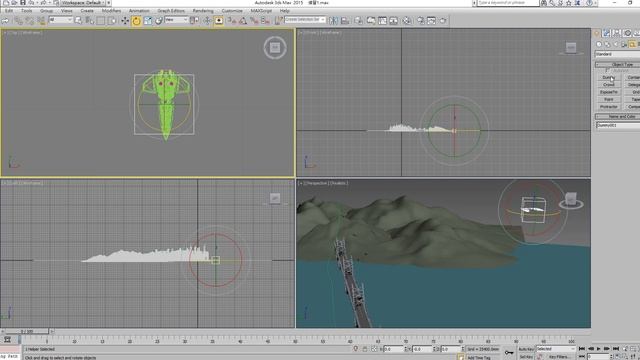Image resolution: width=640 pixels, height=360 pixels.
Task: Select the Select and Scale tool
Action: point(148,20)
